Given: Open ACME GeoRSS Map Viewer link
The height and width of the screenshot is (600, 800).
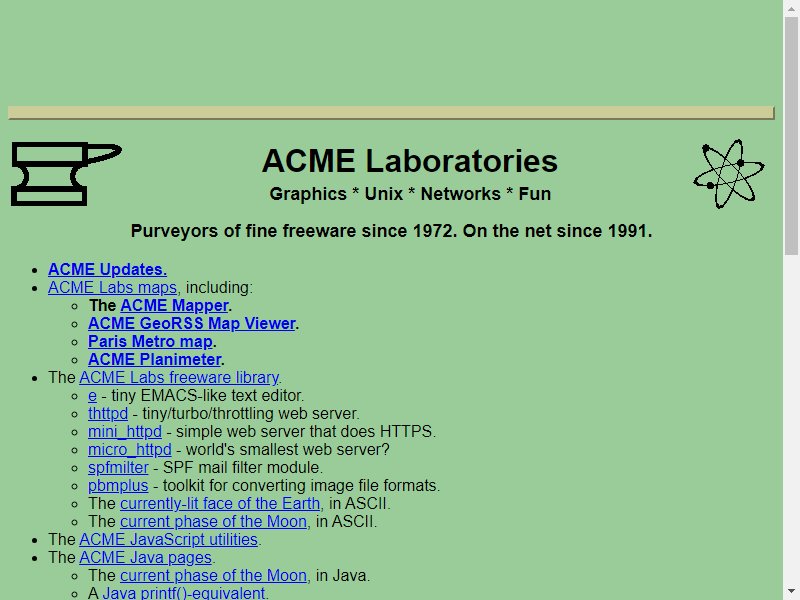Looking at the screenshot, I should 192,323.
